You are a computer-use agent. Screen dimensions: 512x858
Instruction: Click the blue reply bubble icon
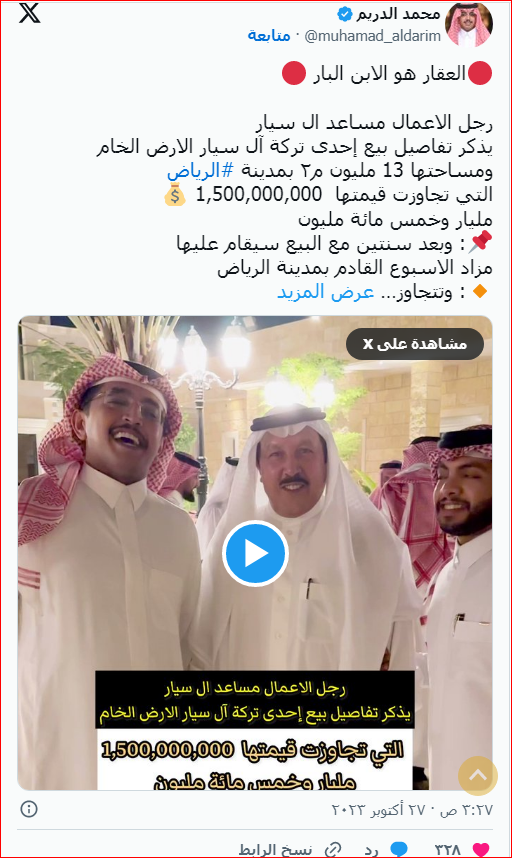coord(399,849)
